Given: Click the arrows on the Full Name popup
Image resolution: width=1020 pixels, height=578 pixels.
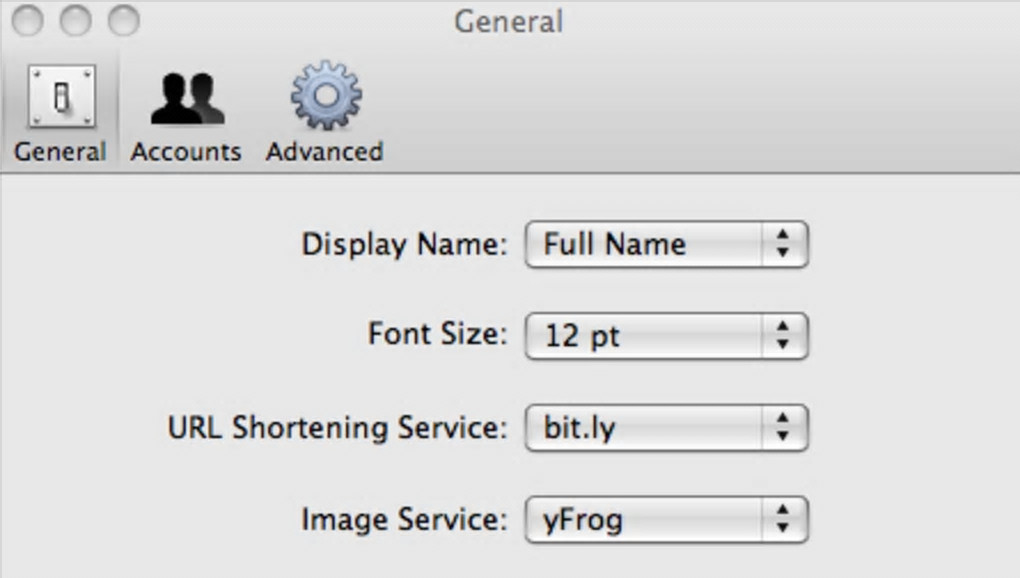Looking at the screenshot, I should 783,245.
